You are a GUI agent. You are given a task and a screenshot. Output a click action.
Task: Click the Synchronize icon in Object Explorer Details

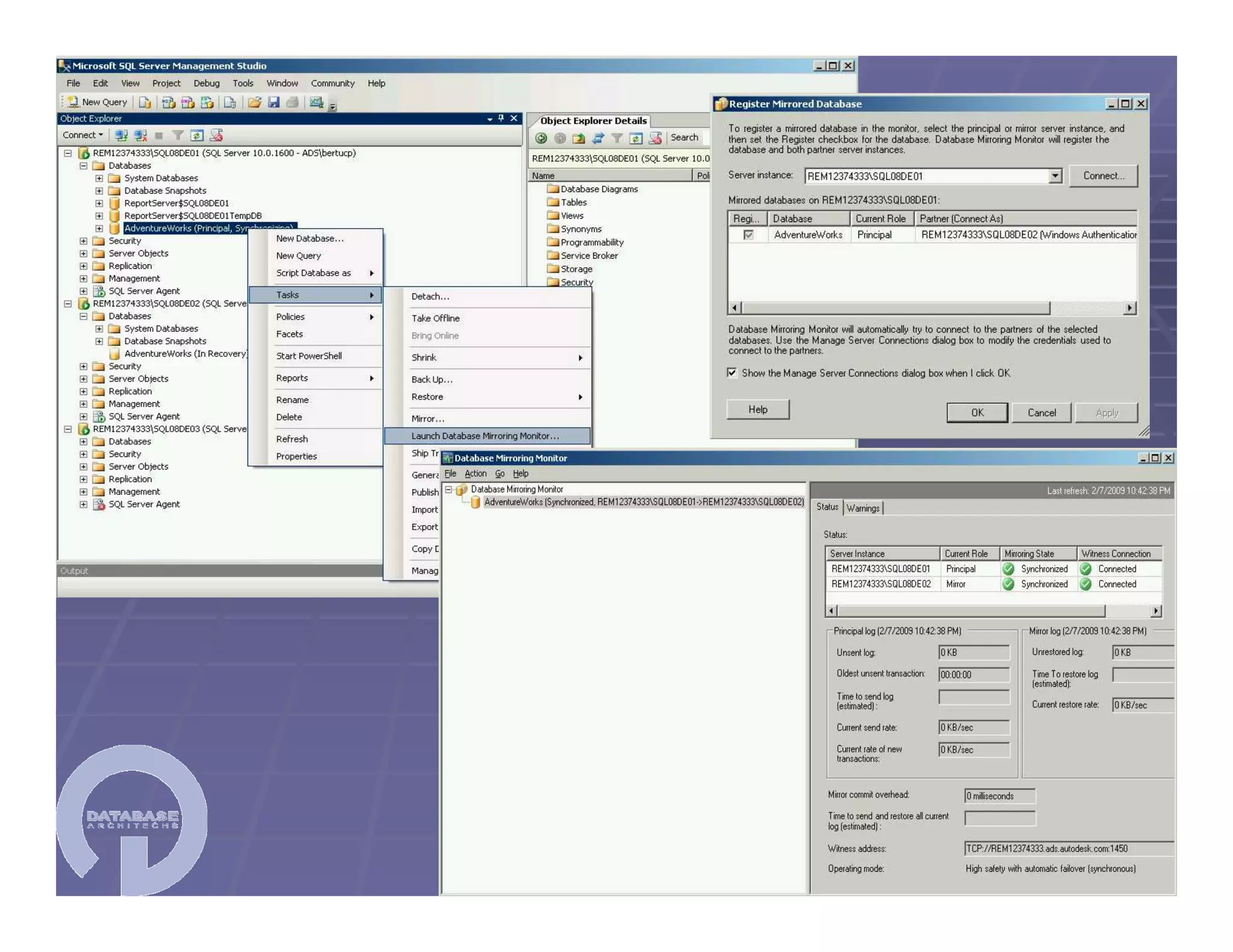pyautogui.click(x=598, y=138)
